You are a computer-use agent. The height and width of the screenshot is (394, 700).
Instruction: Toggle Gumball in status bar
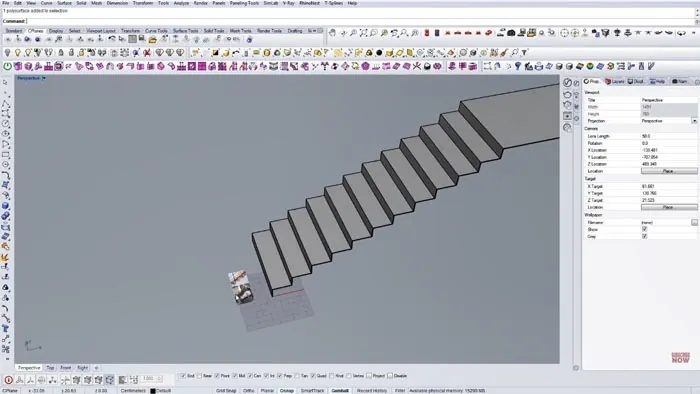(x=340, y=391)
